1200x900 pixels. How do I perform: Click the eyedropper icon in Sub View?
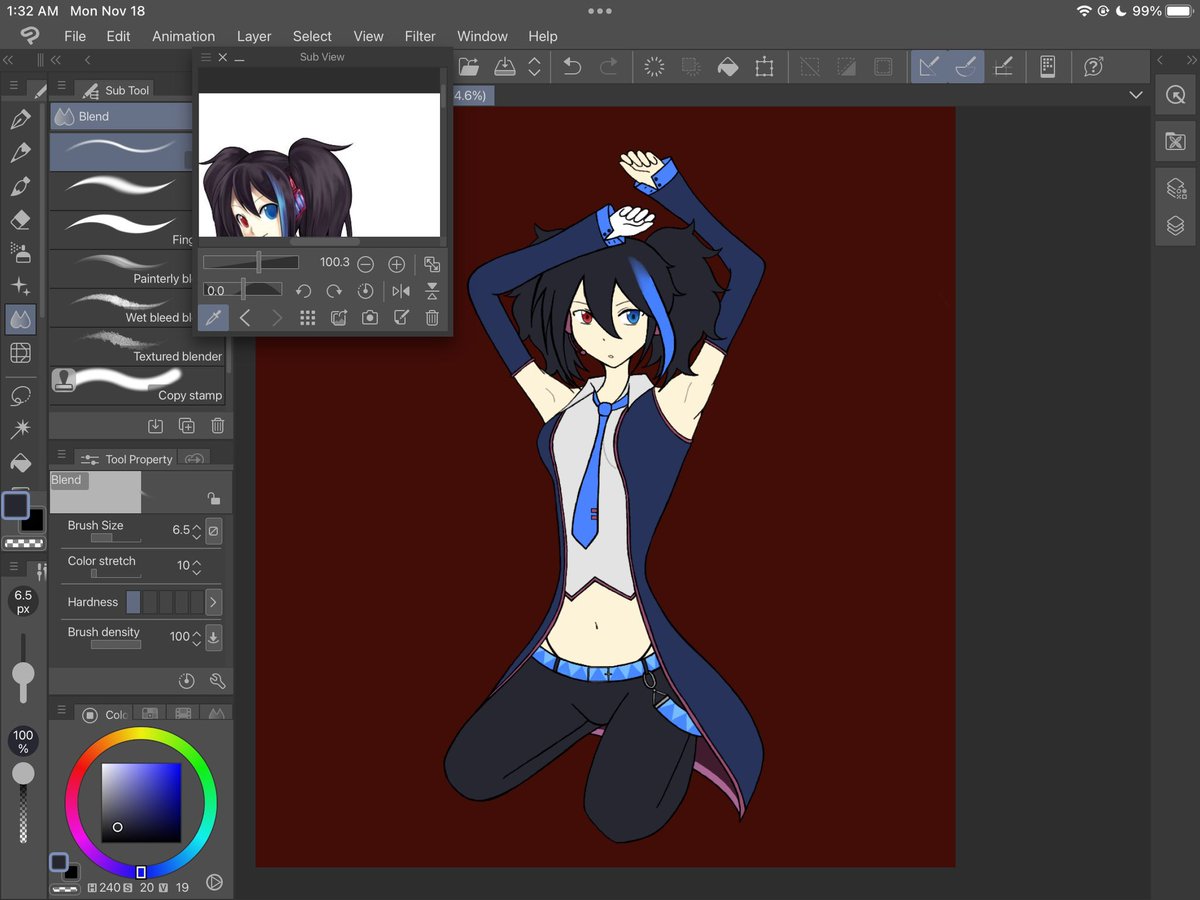tap(213, 318)
